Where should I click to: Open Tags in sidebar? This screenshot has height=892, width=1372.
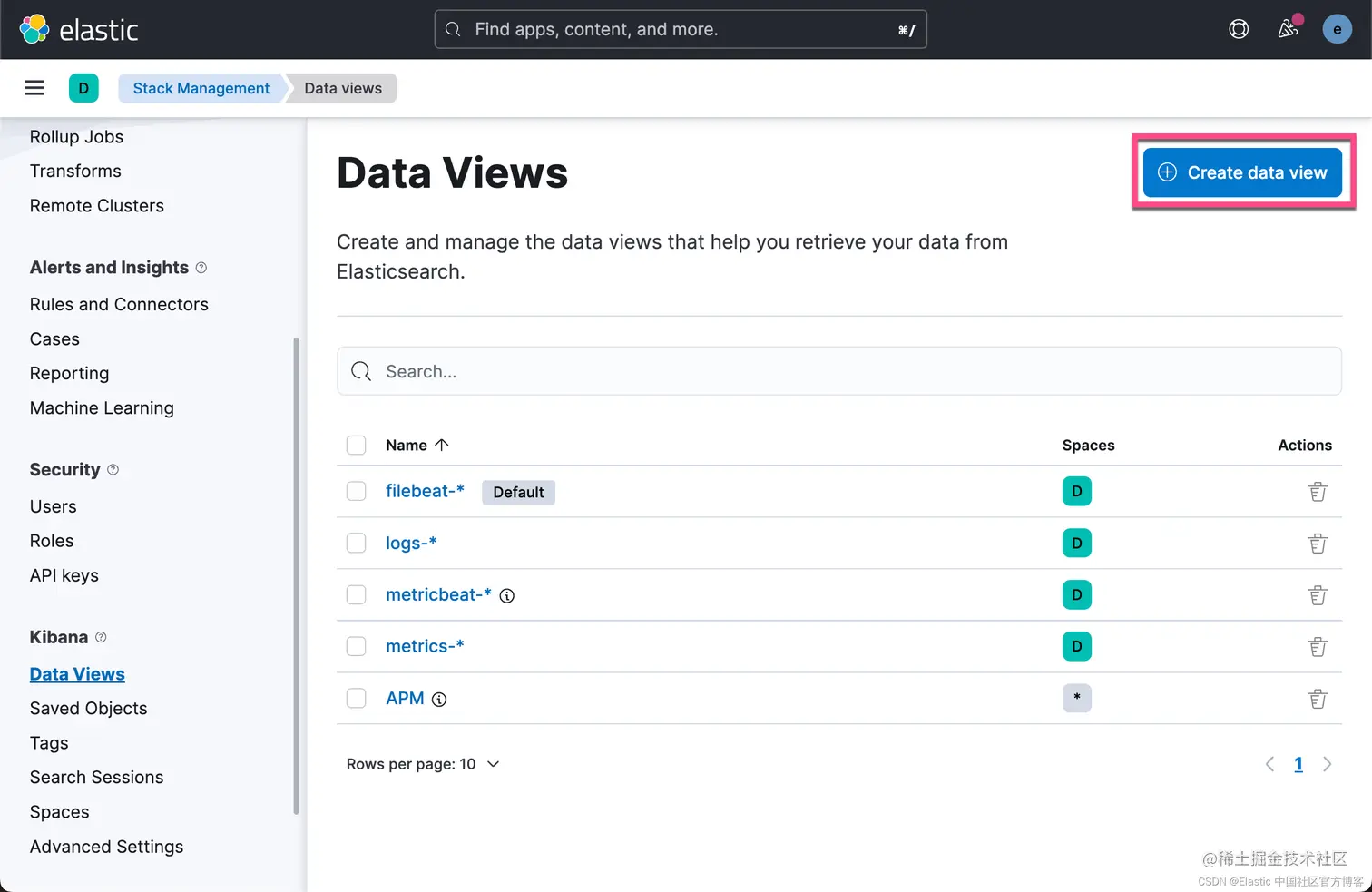coord(49,743)
